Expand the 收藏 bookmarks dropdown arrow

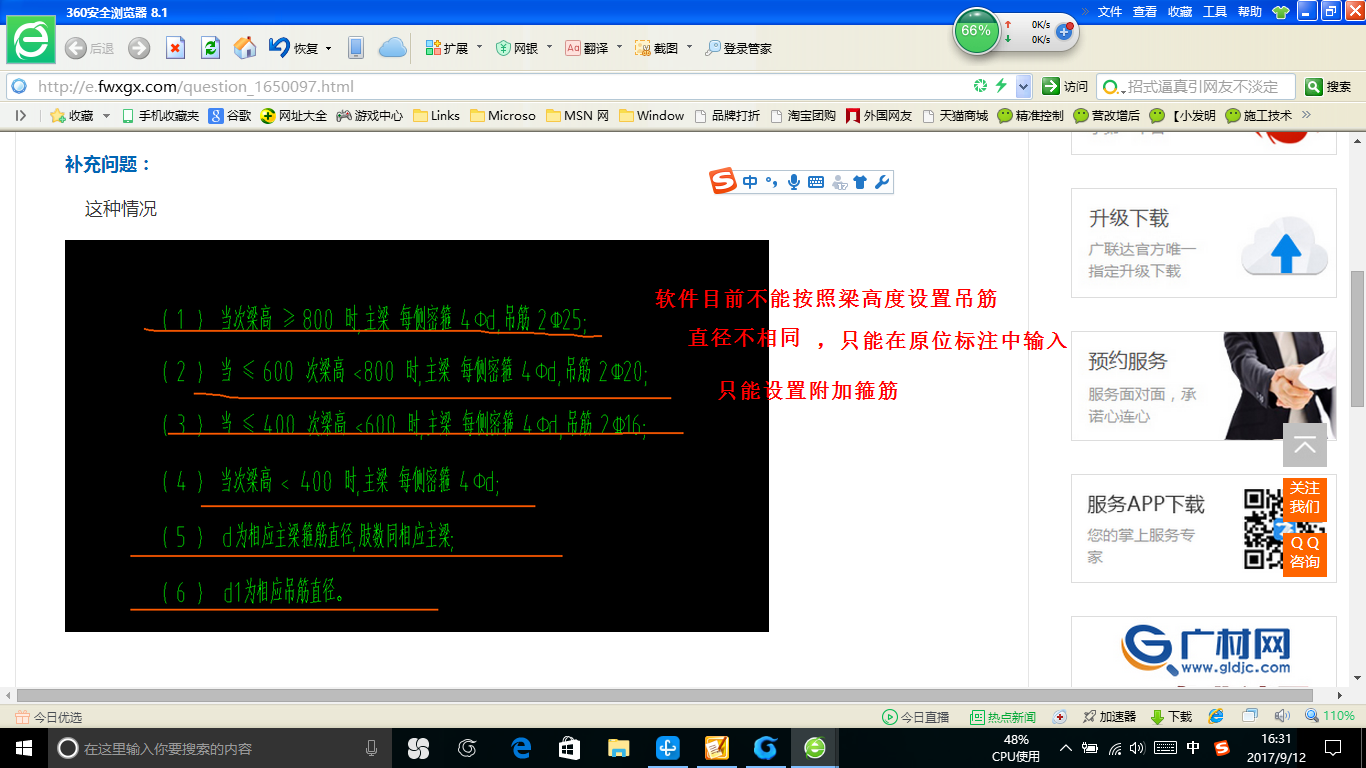coord(106,116)
